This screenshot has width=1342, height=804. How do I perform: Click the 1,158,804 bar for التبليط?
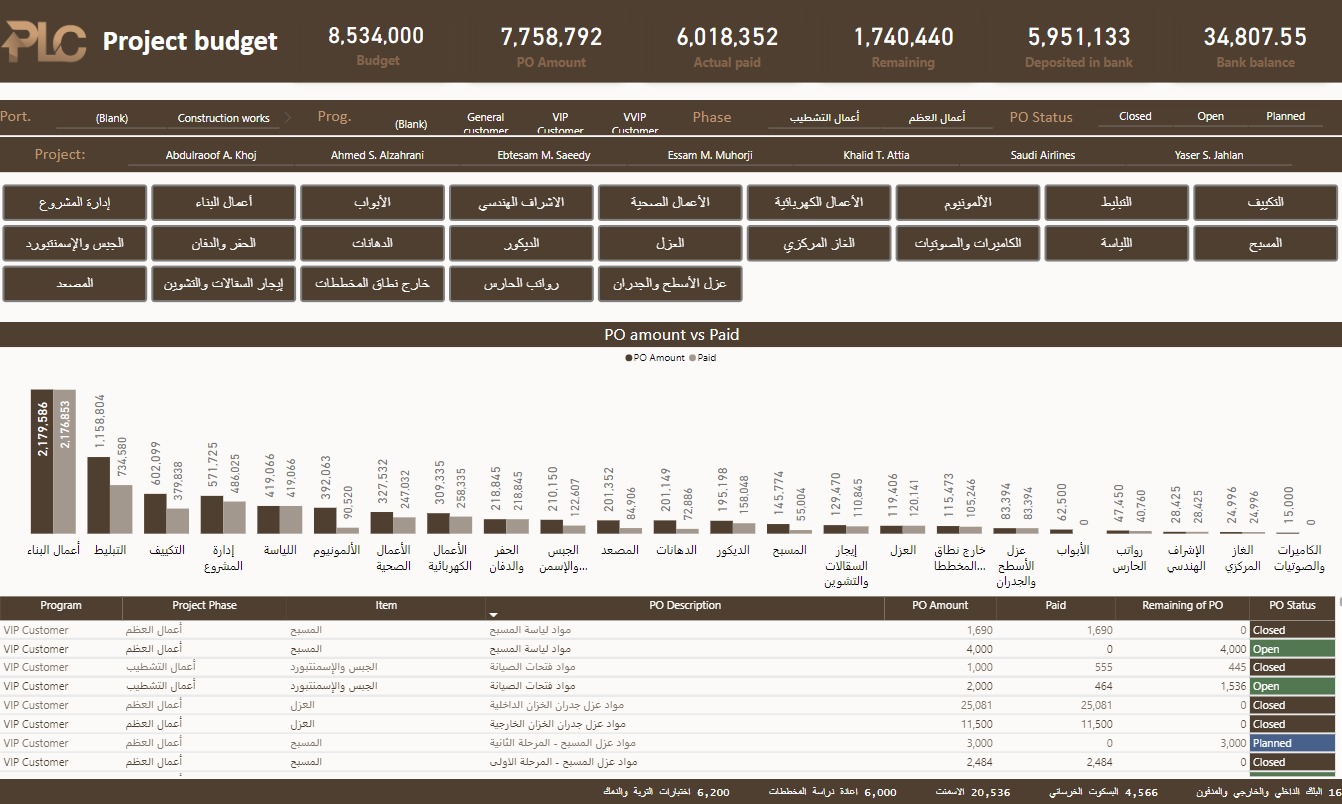[x=98, y=495]
